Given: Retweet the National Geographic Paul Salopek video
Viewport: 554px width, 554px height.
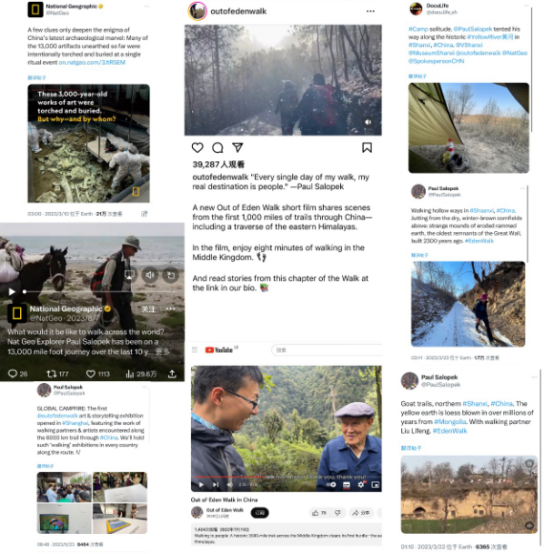Looking at the screenshot, I should (x=52, y=373).
